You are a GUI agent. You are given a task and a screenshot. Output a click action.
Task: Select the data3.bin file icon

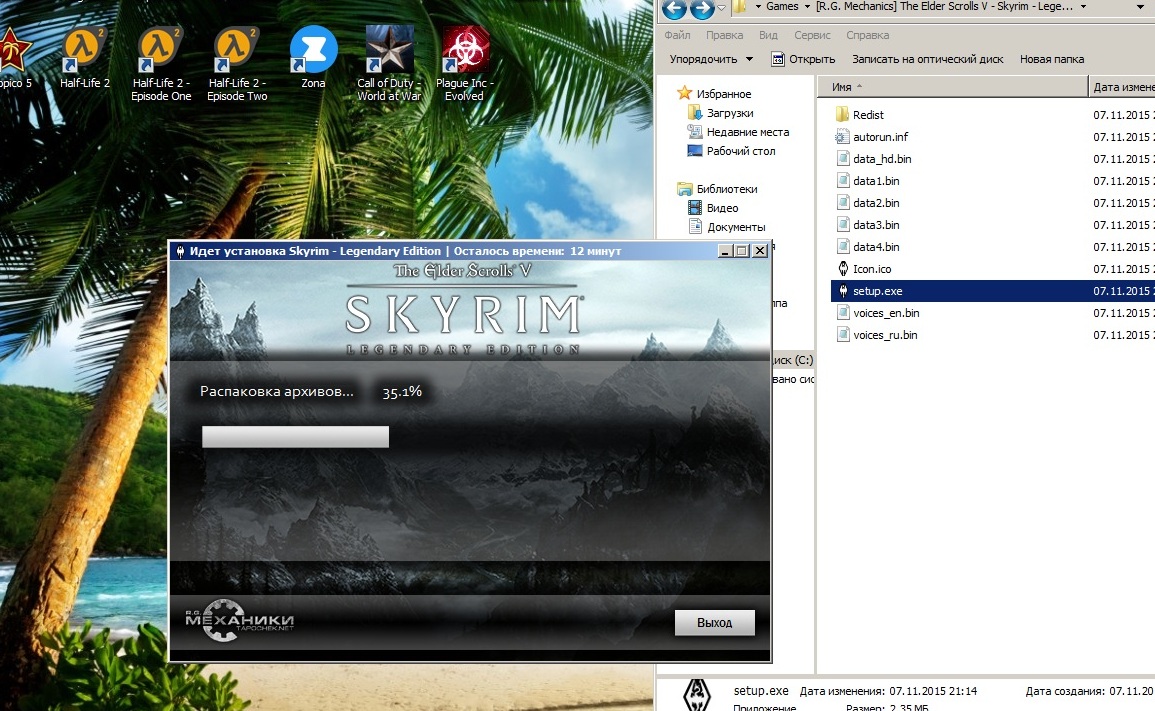843,225
